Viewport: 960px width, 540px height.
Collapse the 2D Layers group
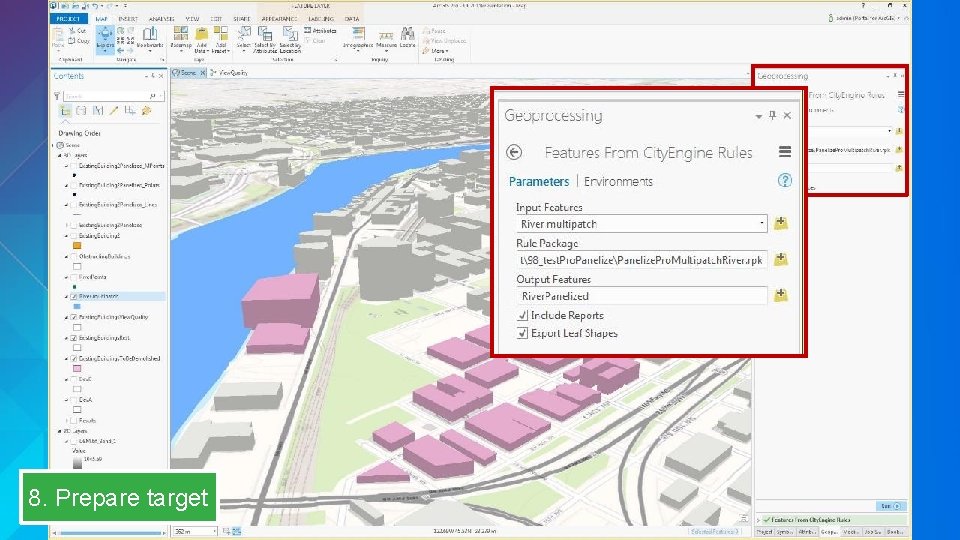click(x=60, y=431)
